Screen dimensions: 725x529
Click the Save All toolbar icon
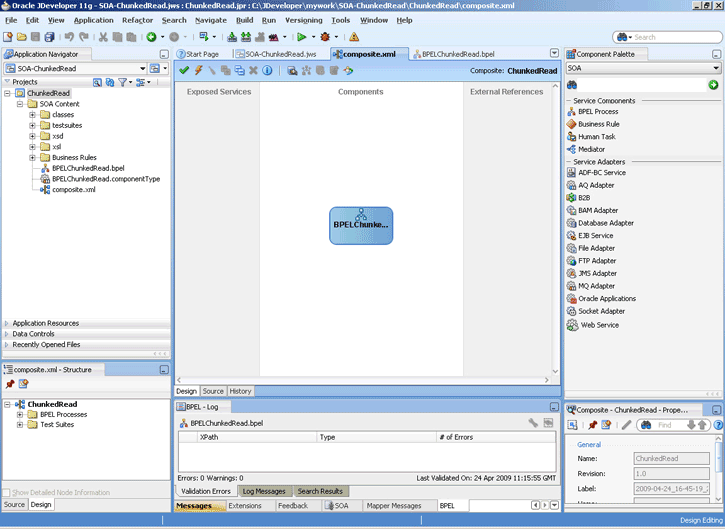point(48,37)
